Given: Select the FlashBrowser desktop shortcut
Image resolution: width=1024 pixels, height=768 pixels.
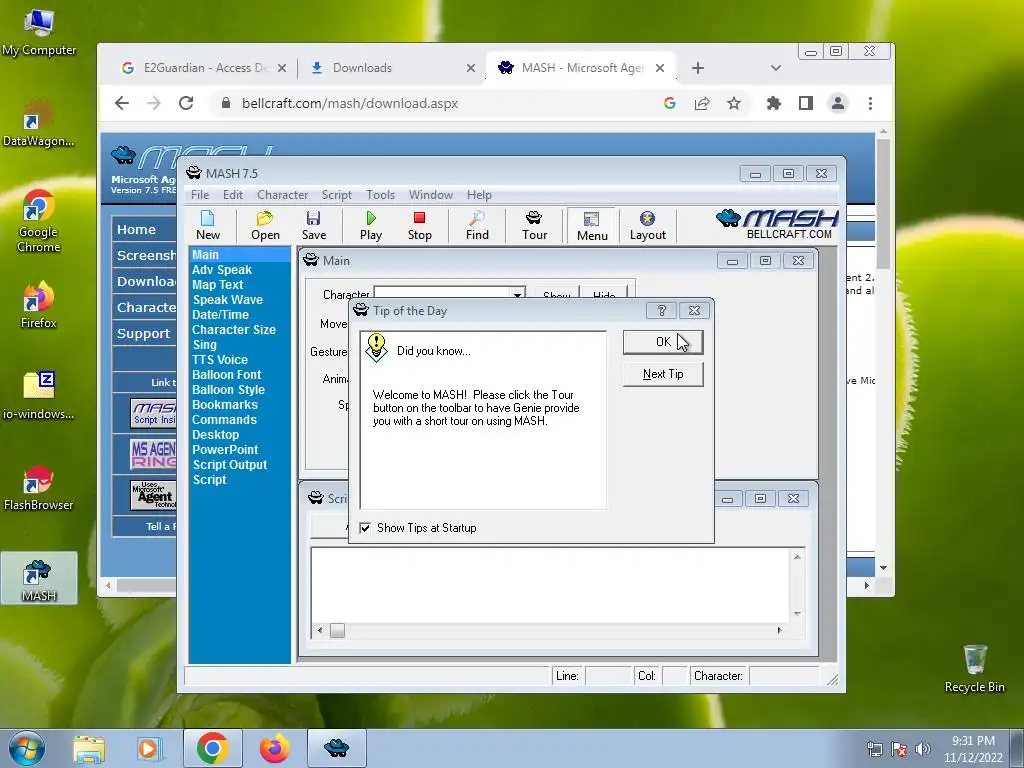Looking at the screenshot, I should point(39,488).
